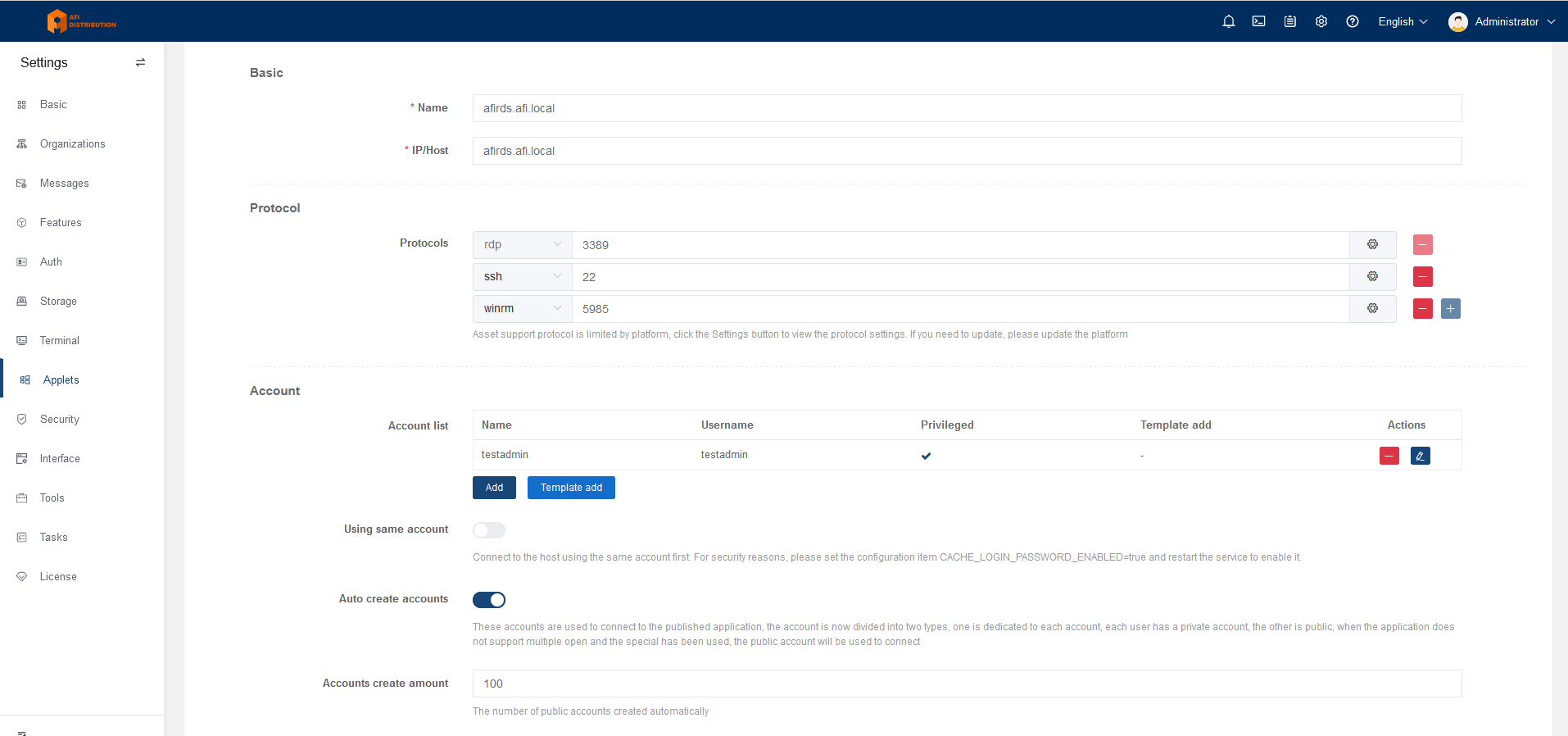
Task: Click the rdp port 3389 field
Action: [960, 244]
